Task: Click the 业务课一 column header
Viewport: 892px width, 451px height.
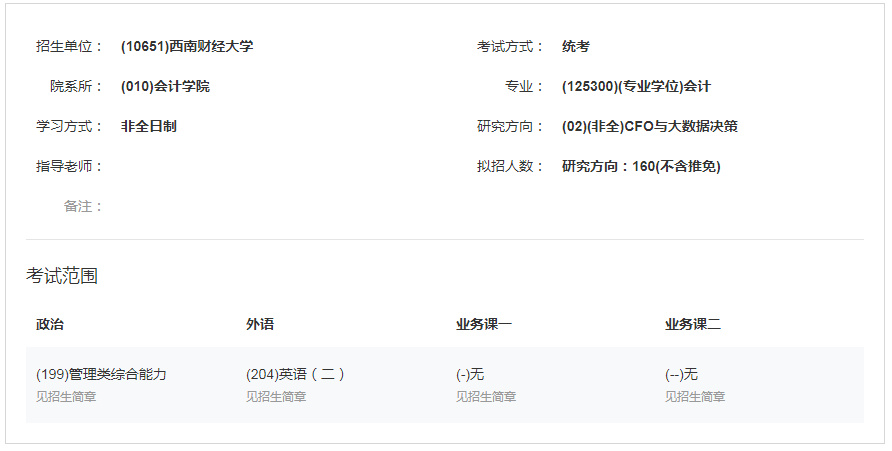Action: [x=484, y=324]
